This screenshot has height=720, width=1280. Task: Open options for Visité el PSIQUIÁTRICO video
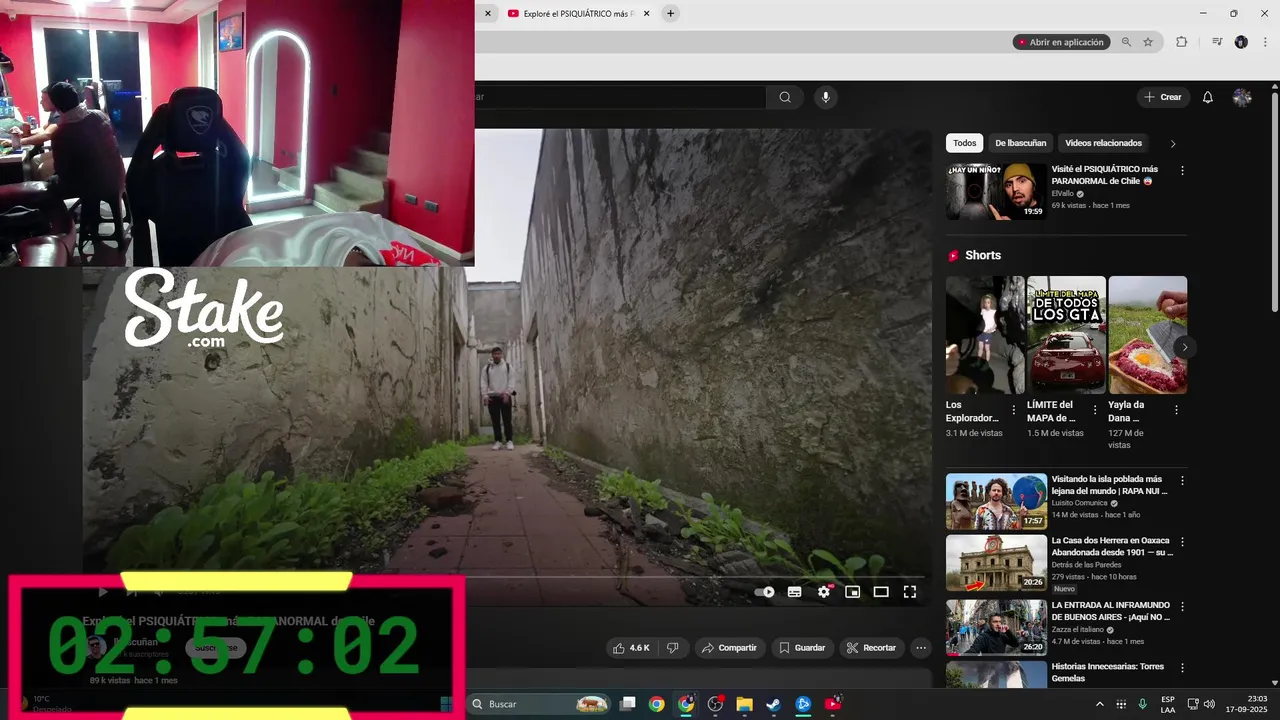pyautogui.click(x=1182, y=170)
